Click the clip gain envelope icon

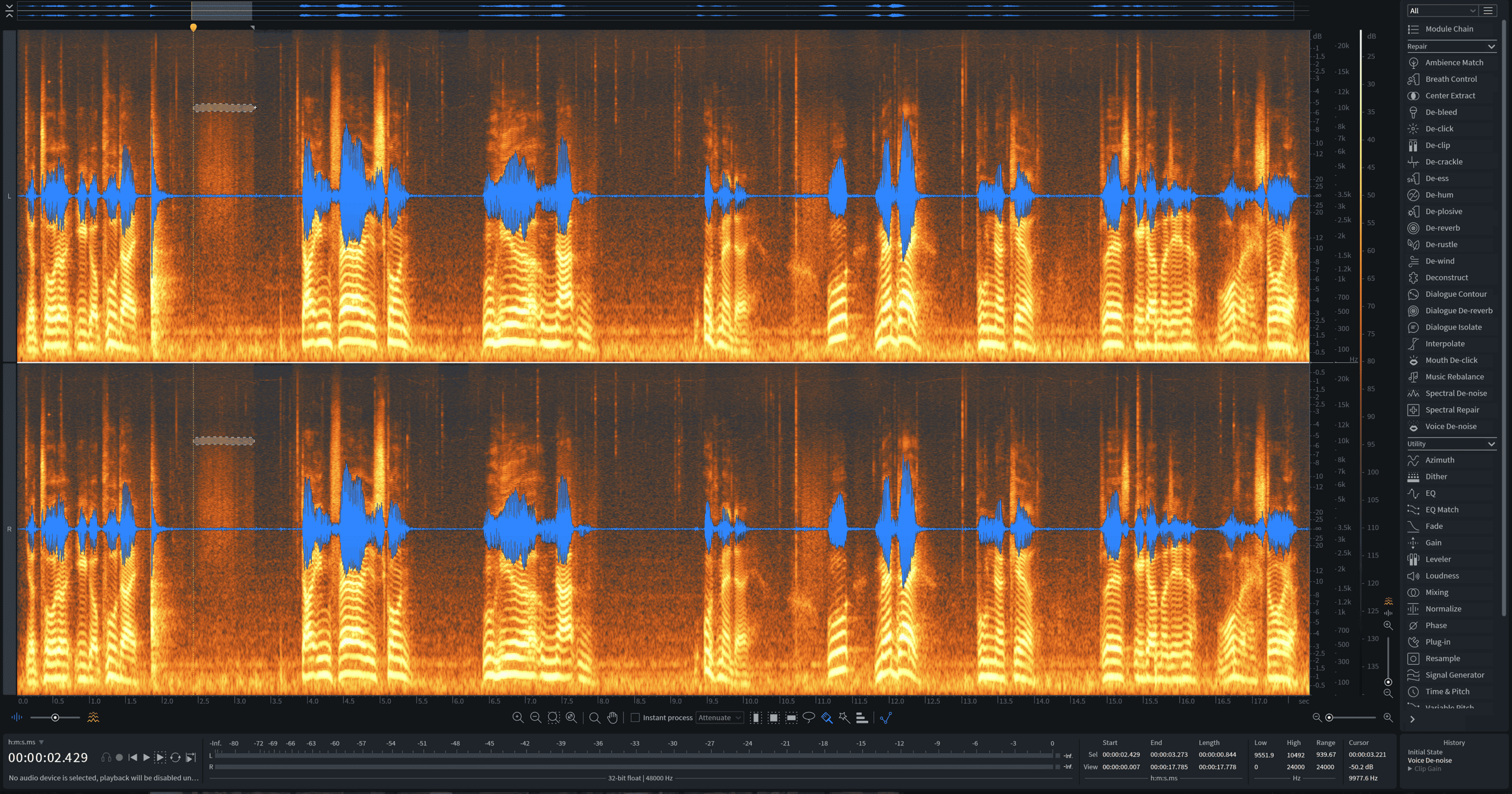point(886,718)
